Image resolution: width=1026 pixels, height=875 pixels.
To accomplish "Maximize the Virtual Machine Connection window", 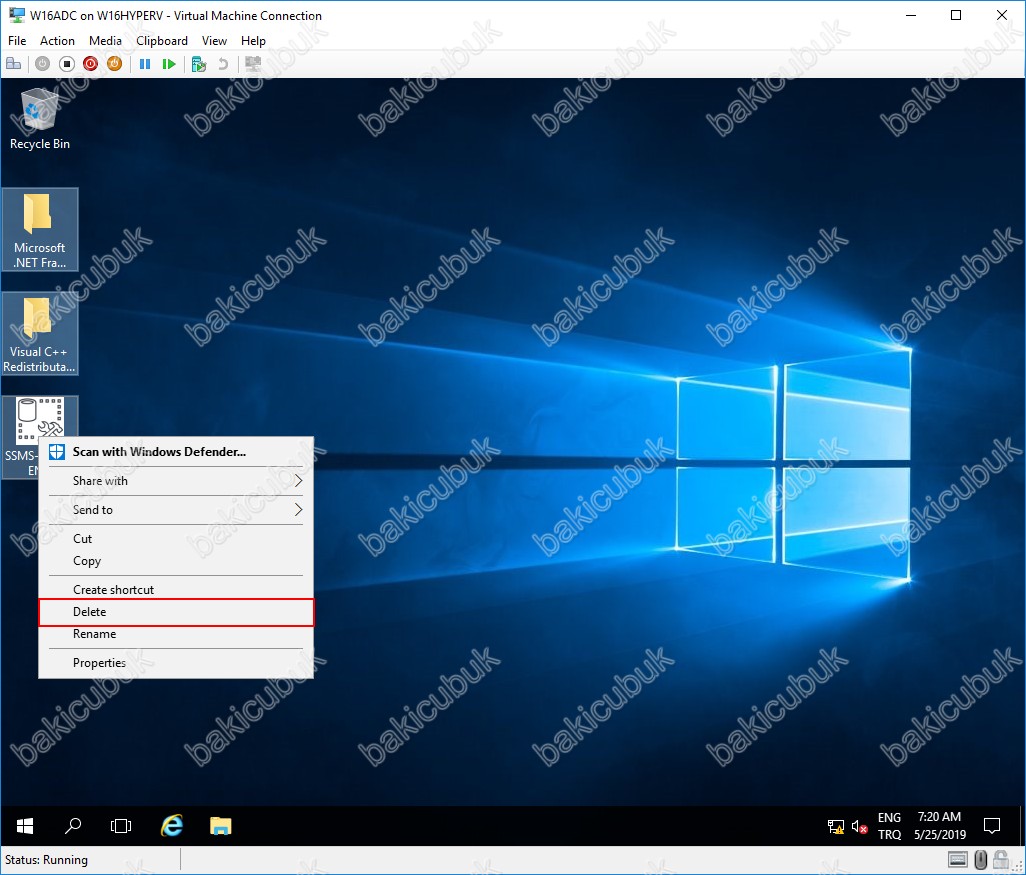I will 956,15.
